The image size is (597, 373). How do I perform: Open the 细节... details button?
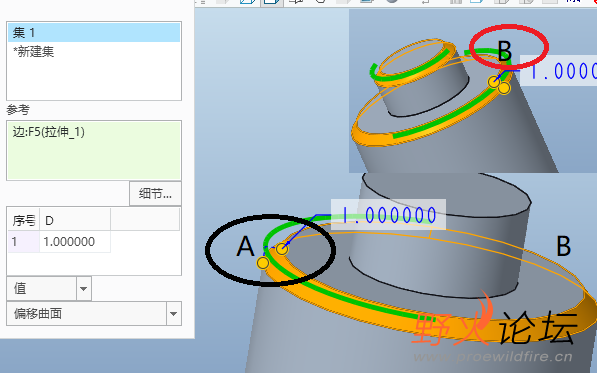(x=155, y=194)
